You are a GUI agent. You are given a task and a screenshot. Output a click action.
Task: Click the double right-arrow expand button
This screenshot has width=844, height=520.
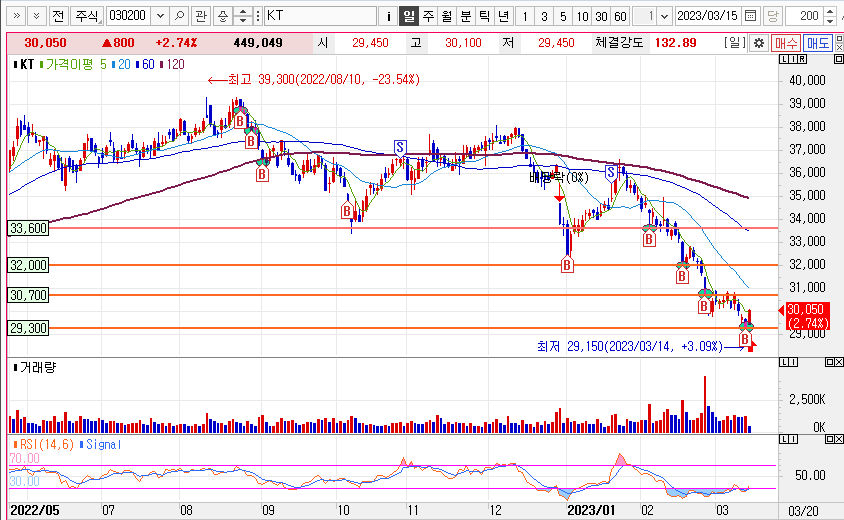16,16
